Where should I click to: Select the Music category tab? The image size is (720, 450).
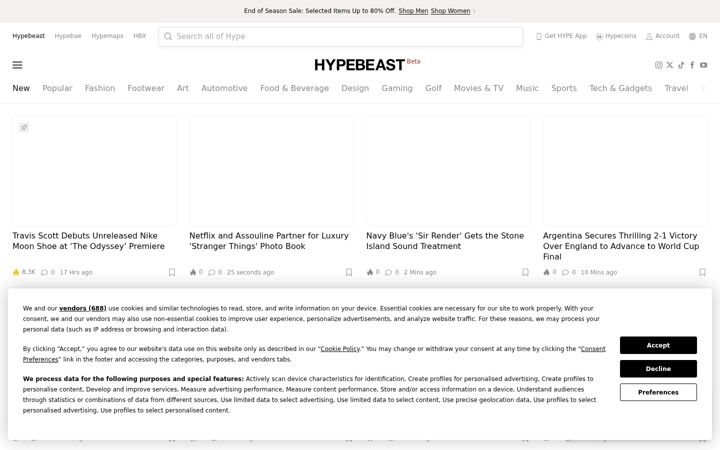(x=527, y=88)
